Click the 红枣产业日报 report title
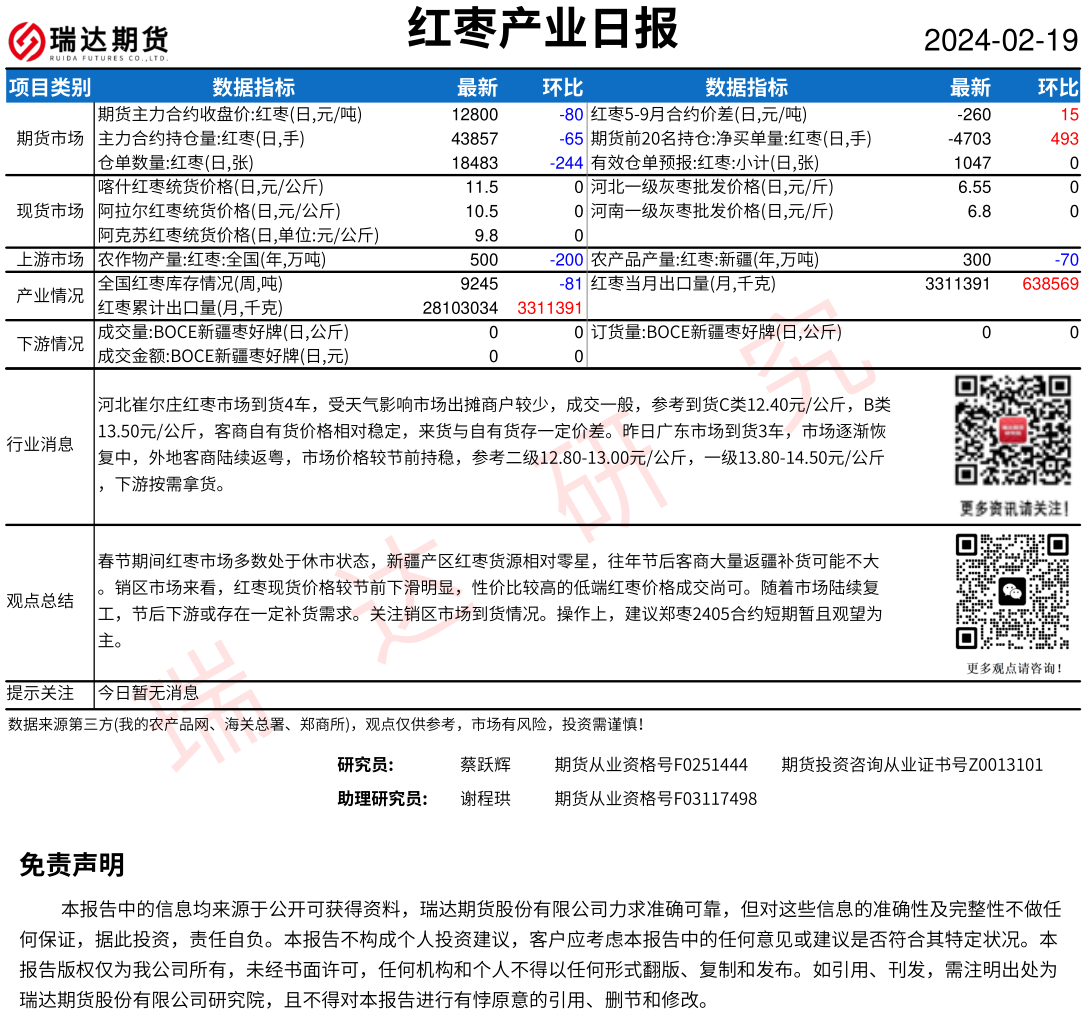Image resolution: width=1086 pixels, height=1013 pixels. coord(543,29)
